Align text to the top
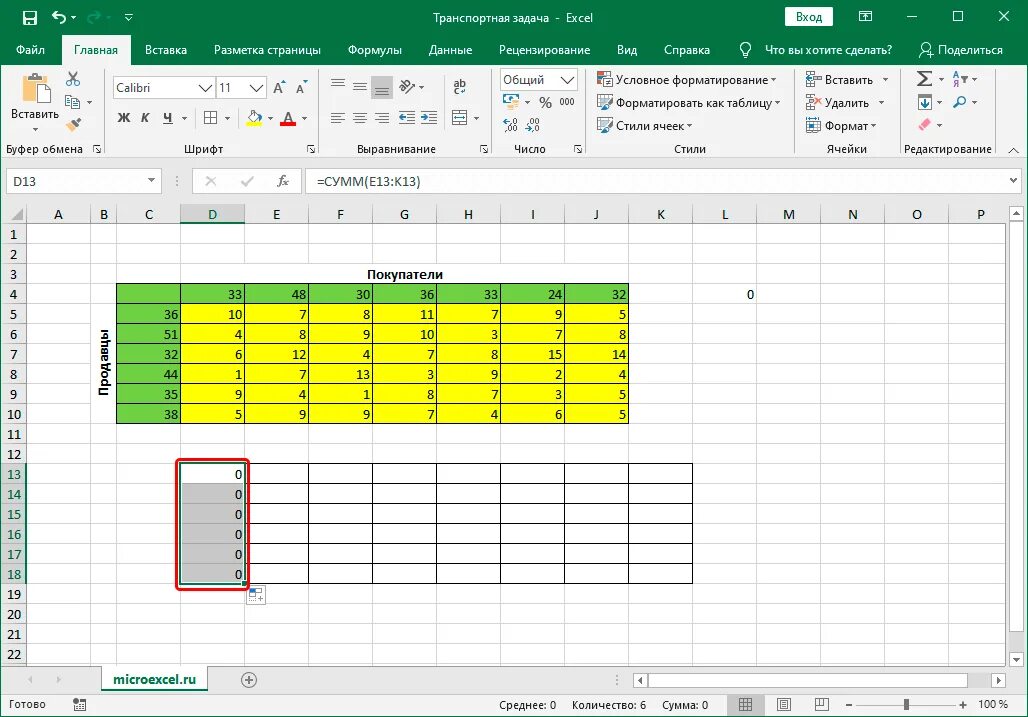The image size is (1028, 717). tap(338, 83)
